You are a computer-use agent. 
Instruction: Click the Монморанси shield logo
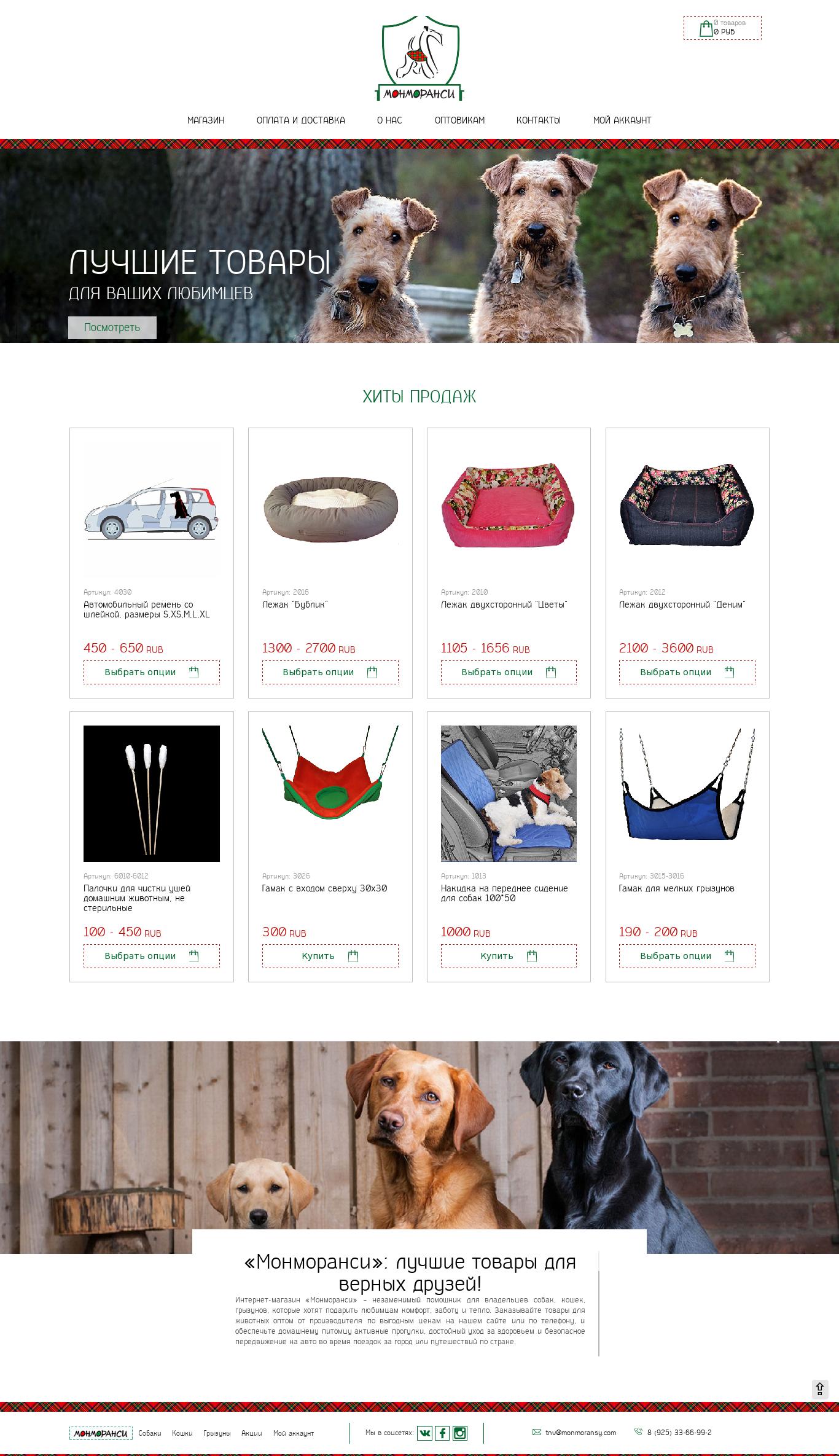pyautogui.click(x=420, y=58)
